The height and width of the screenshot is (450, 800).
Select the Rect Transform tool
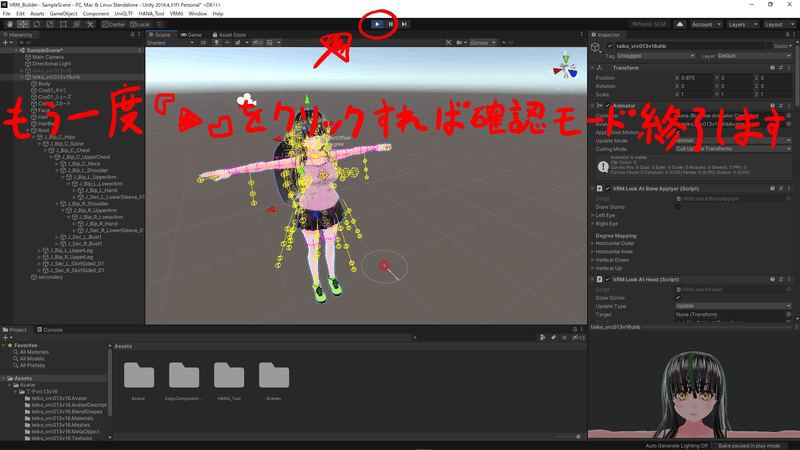[x=63, y=24]
